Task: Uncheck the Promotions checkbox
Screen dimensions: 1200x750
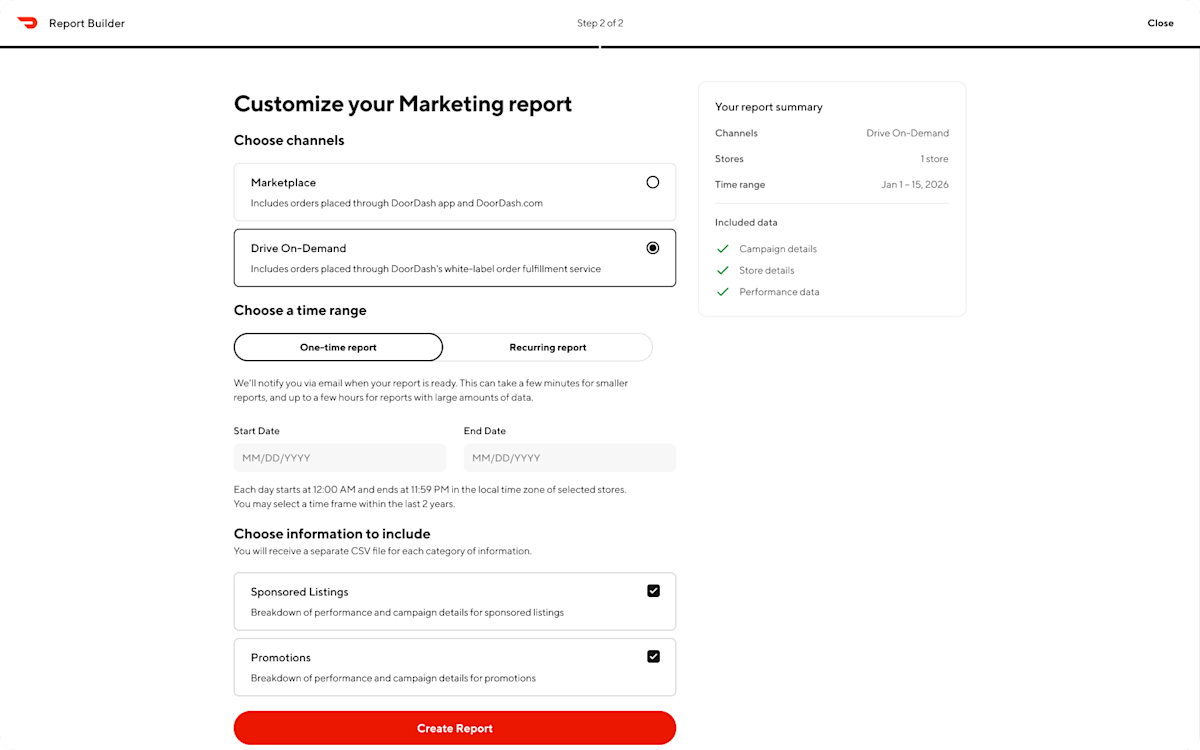Action: tap(653, 657)
